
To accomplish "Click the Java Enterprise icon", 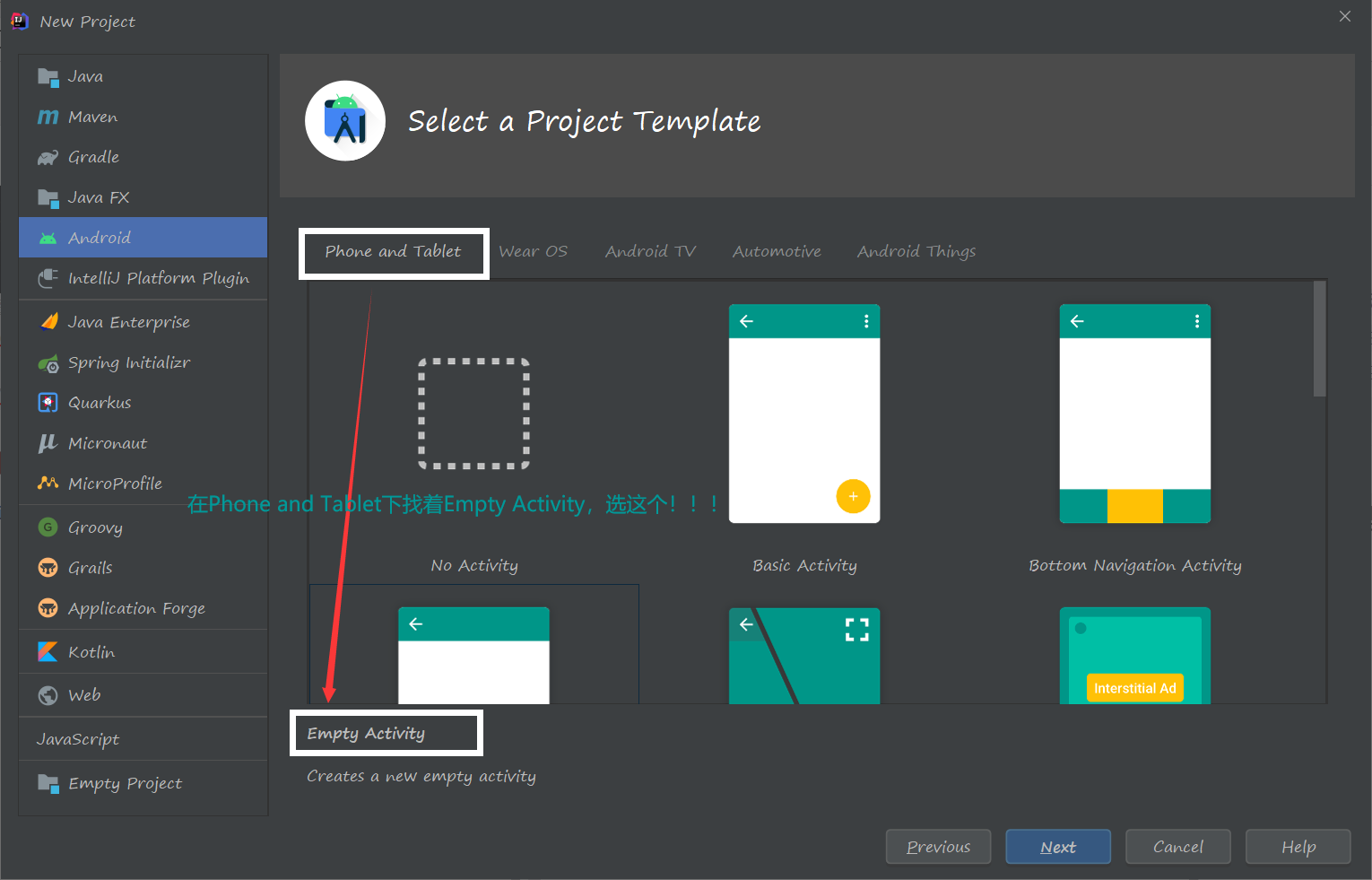I will (x=48, y=322).
